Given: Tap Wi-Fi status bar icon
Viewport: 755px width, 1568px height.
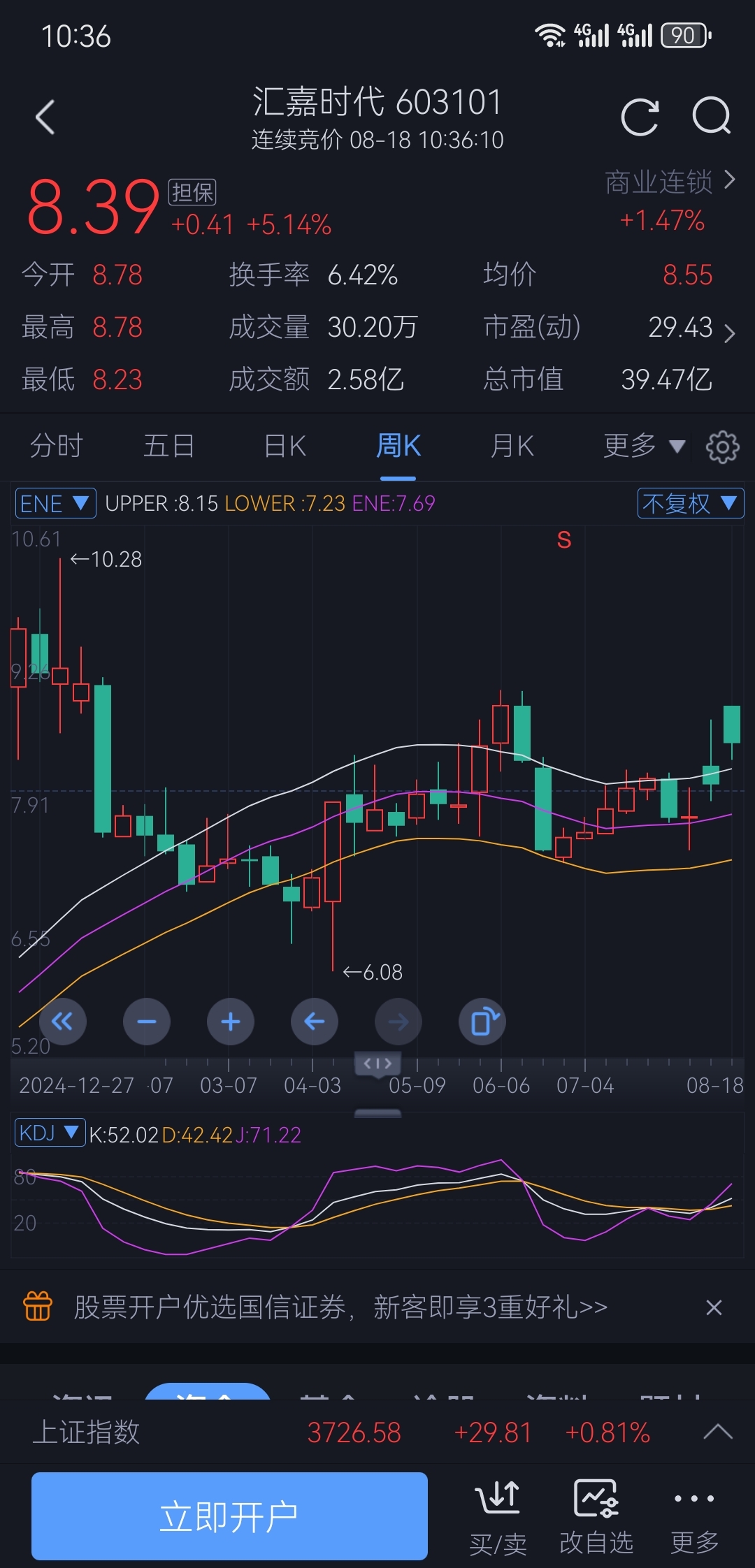Looking at the screenshot, I should point(550,35).
